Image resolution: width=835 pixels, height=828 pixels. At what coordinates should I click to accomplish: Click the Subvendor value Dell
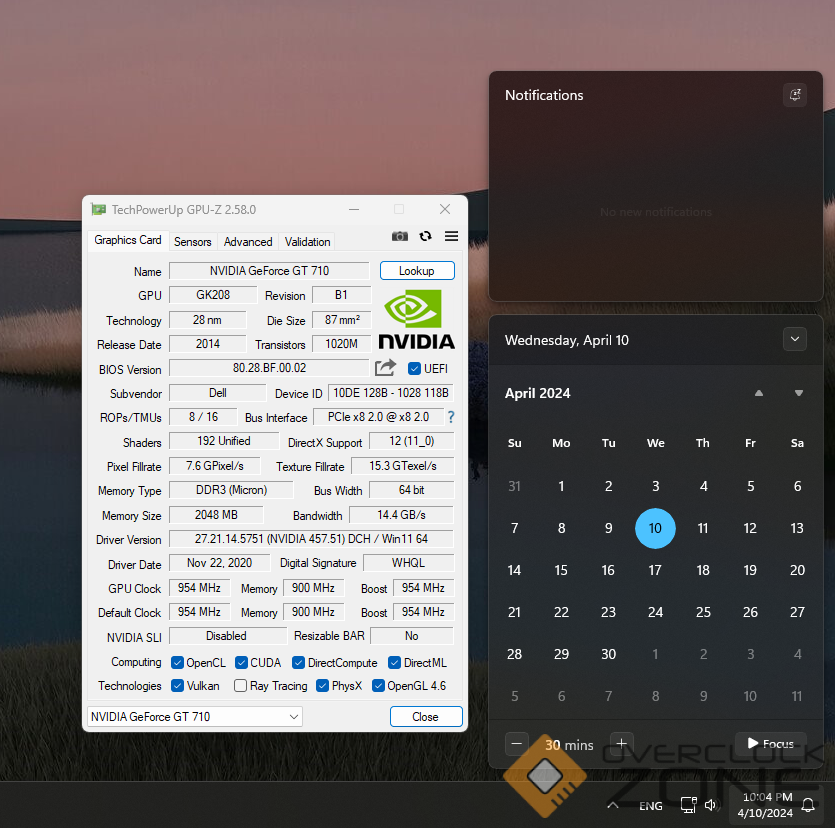click(x=217, y=393)
